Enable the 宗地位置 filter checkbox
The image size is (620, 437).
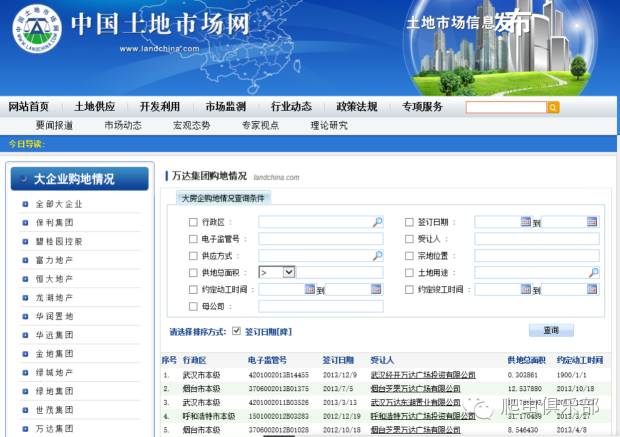point(409,256)
